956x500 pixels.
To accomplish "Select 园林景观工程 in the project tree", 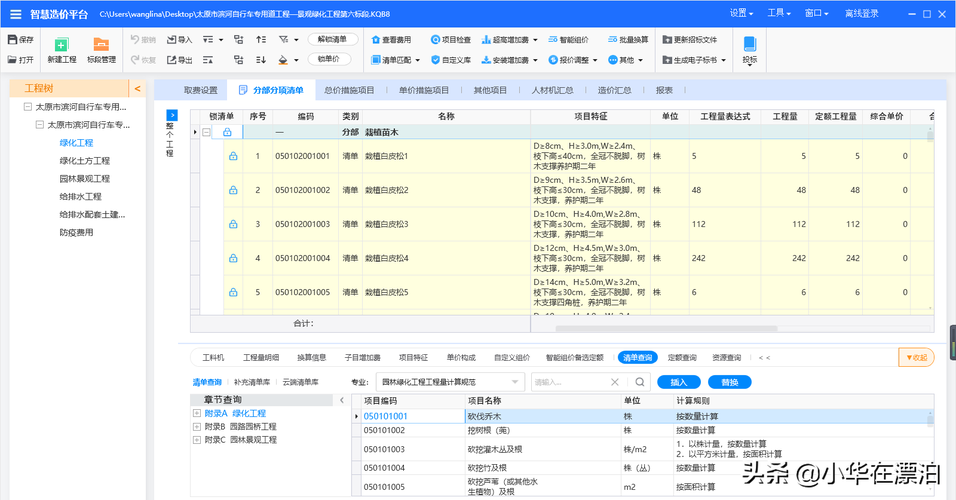I will pyautogui.click(x=85, y=179).
